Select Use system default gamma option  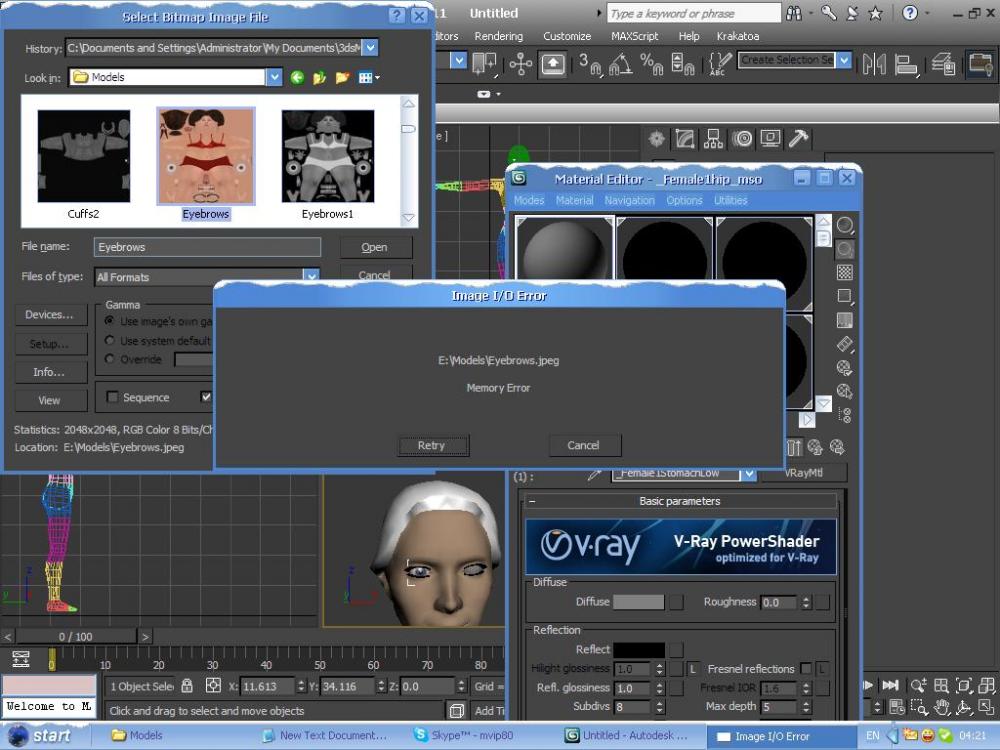[x=111, y=341]
